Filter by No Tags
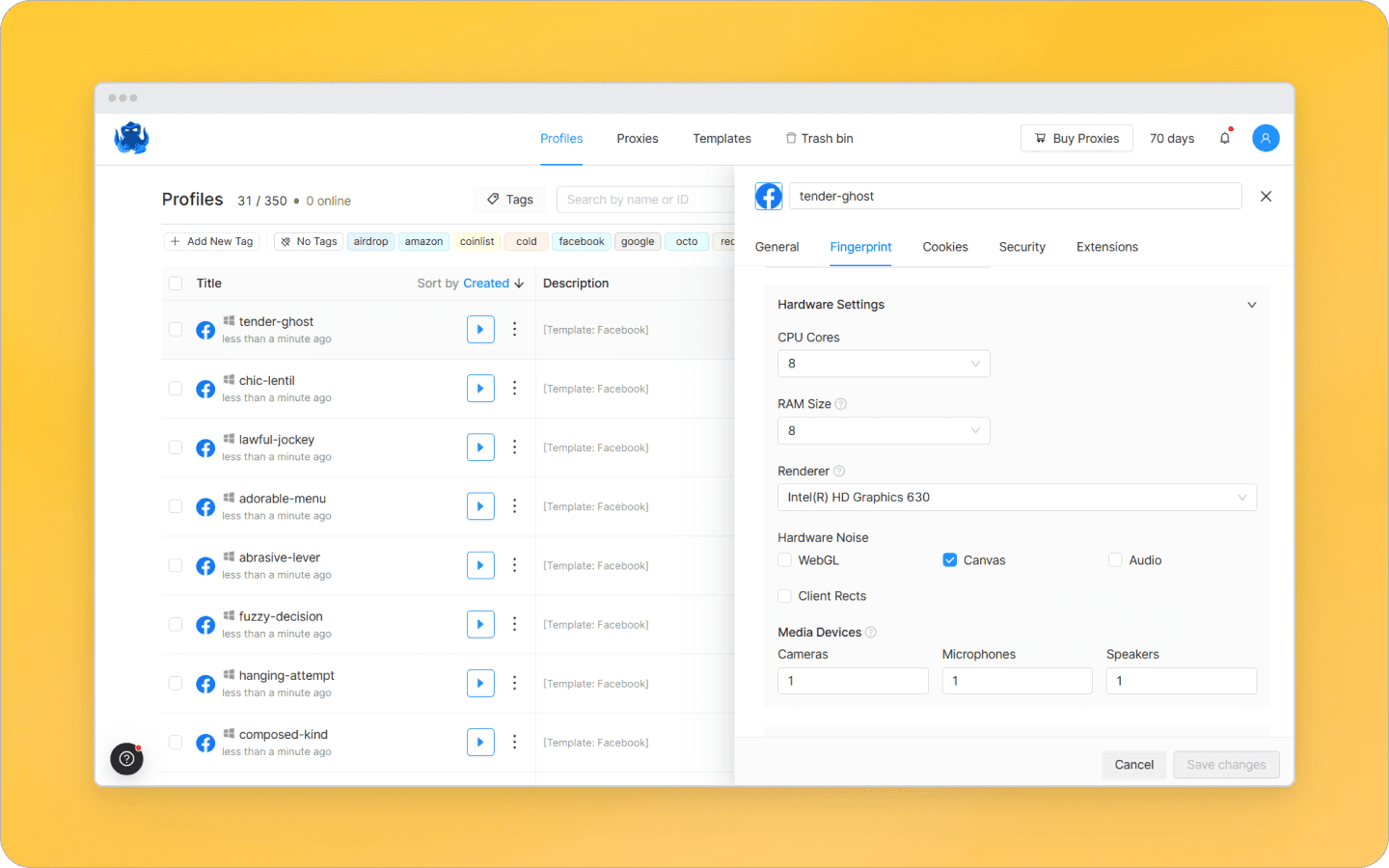This screenshot has width=1389, height=868. (309, 241)
